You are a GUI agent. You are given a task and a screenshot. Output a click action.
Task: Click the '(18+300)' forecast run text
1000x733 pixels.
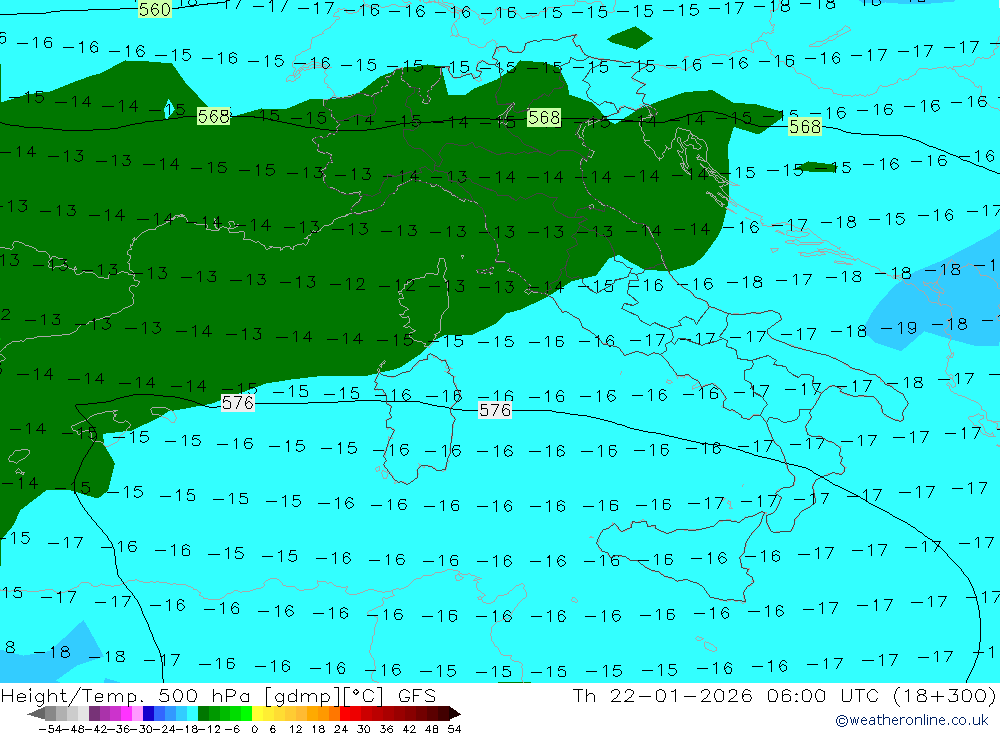[x=945, y=695]
